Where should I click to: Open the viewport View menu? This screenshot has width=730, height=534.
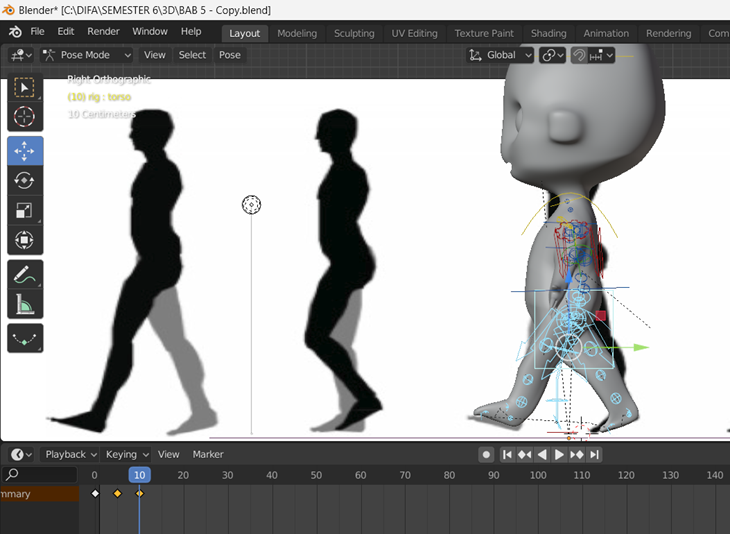[155, 55]
